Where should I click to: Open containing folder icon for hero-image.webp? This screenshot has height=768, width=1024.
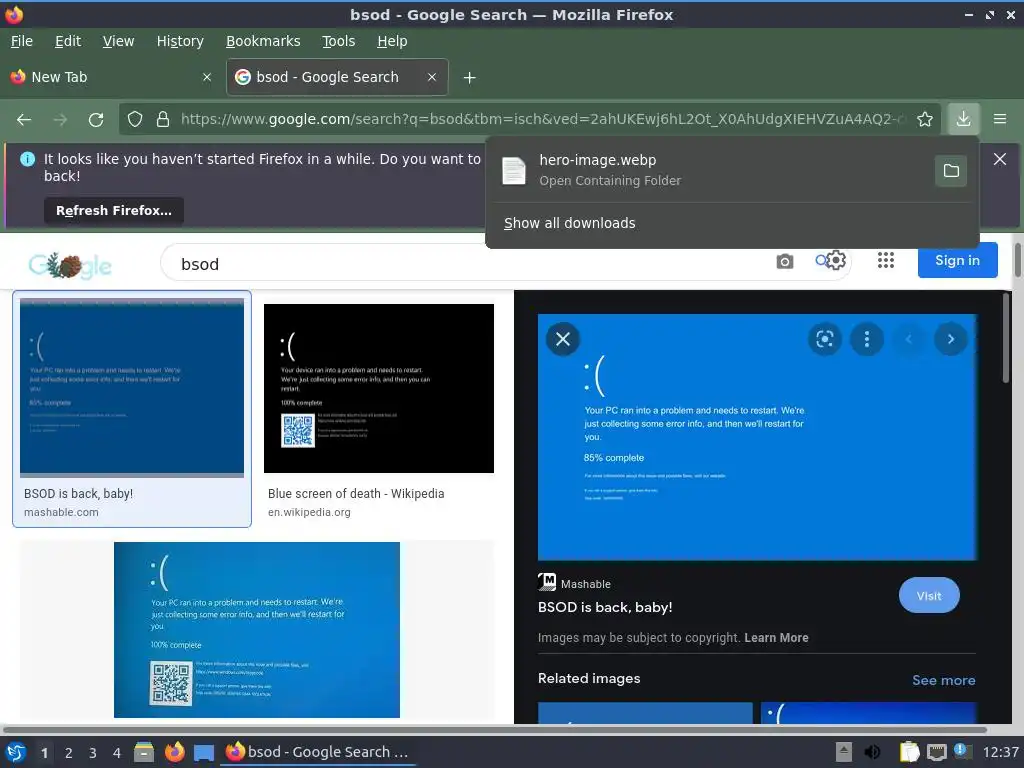coord(951,170)
